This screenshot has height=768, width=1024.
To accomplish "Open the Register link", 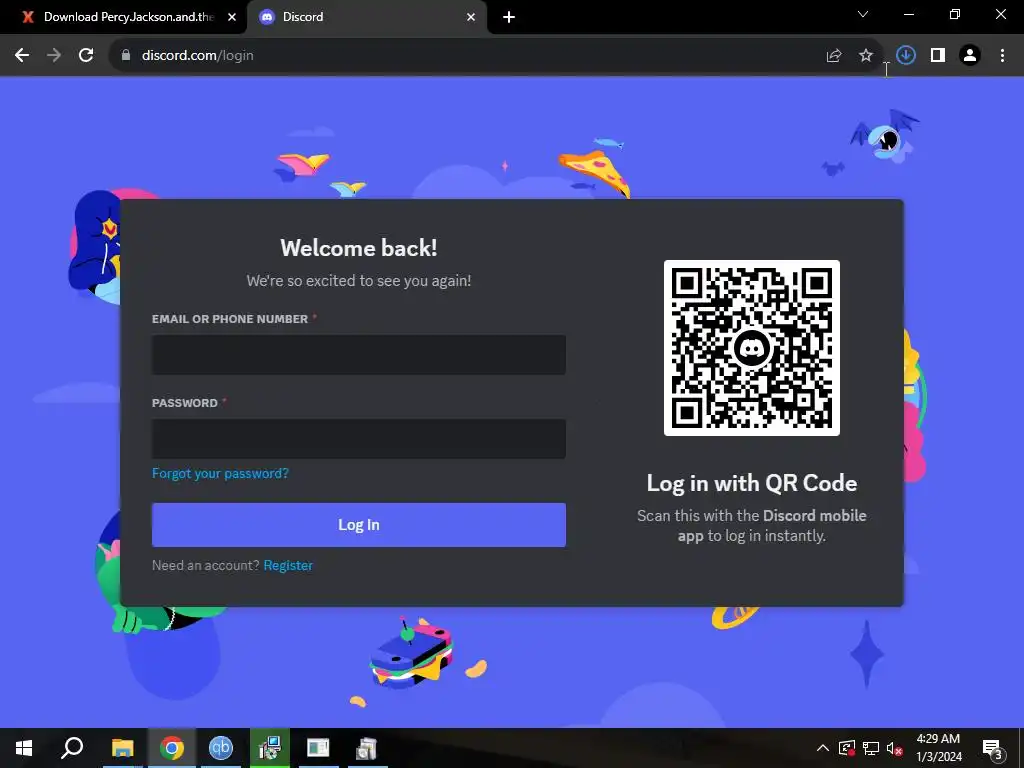I will tap(288, 566).
